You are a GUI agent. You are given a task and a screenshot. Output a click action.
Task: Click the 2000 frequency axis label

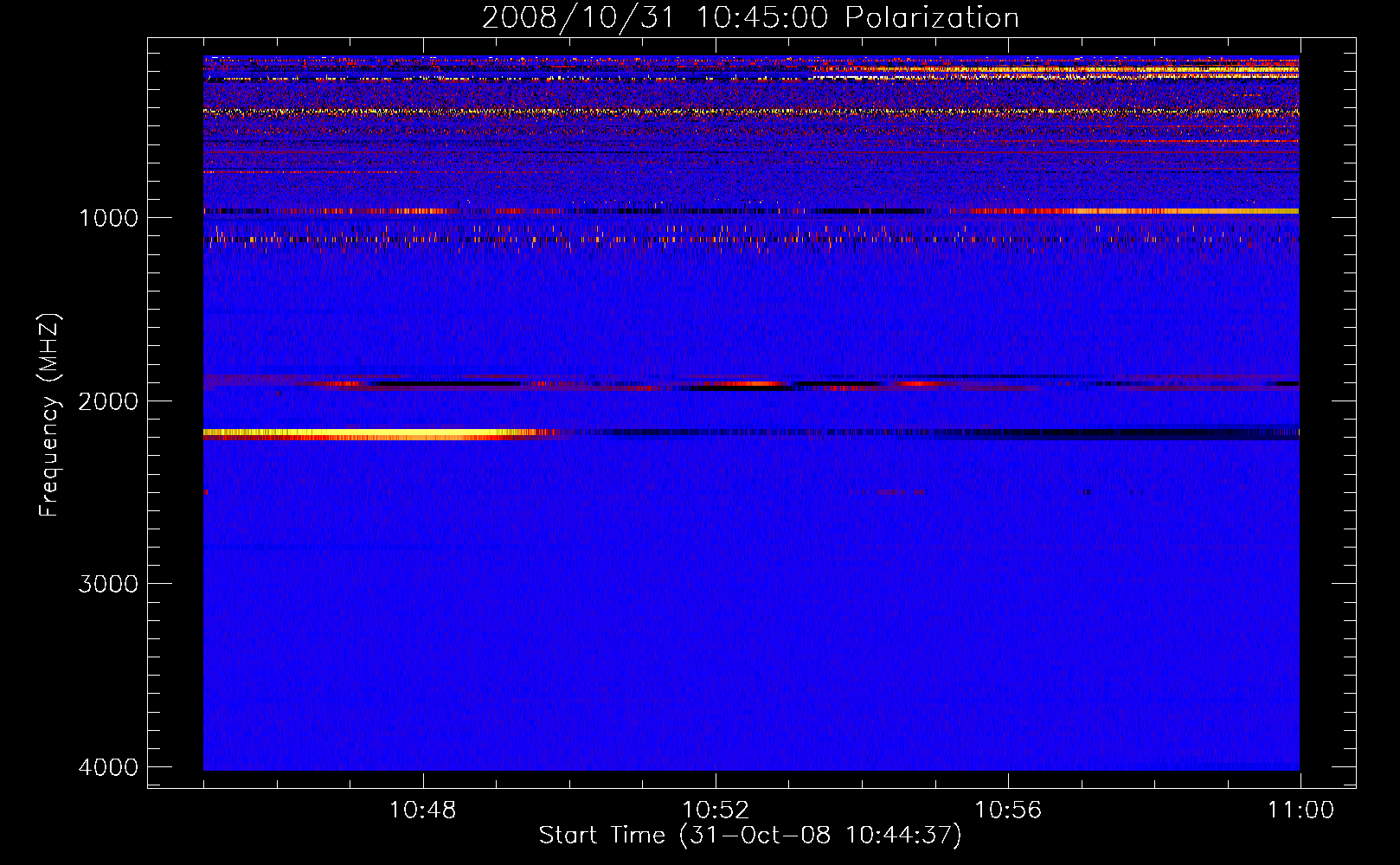pyautogui.click(x=108, y=401)
